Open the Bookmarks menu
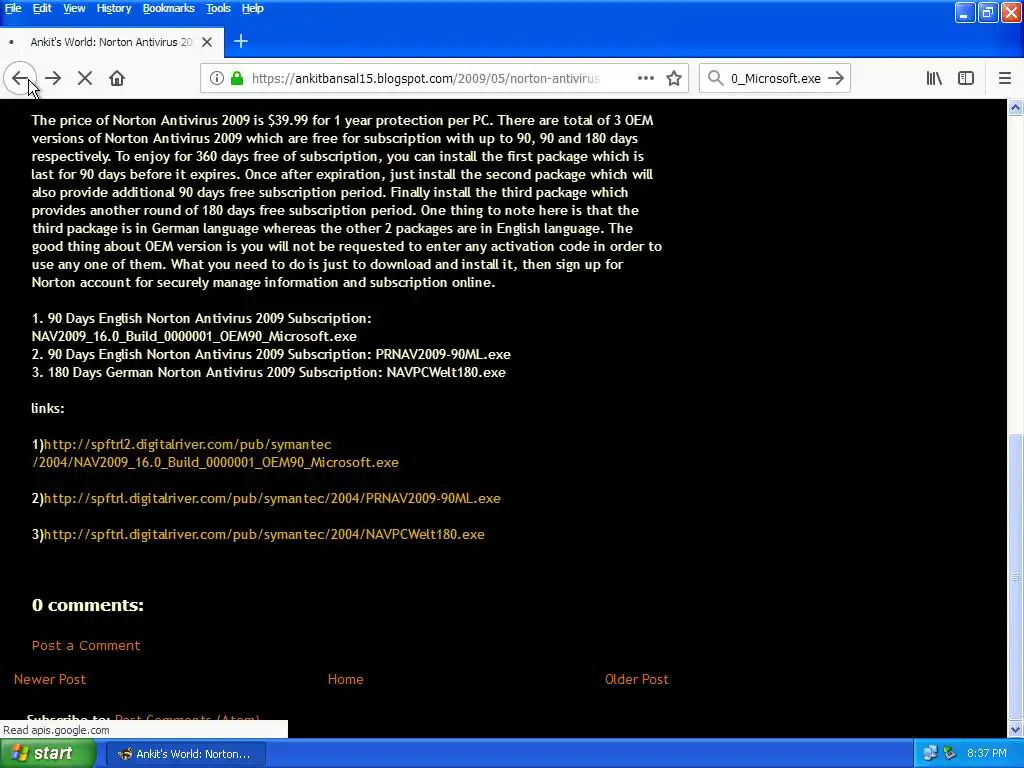The image size is (1024, 768). click(168, 8)
